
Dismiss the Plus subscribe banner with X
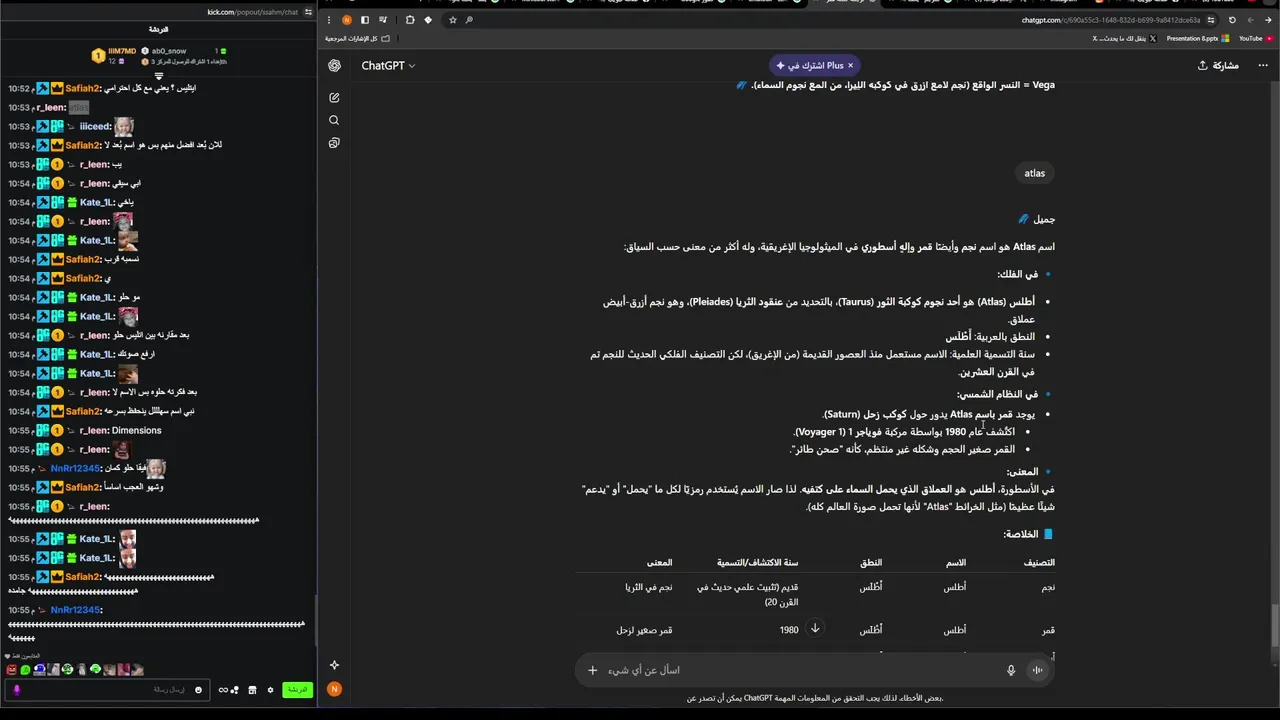(851, 66)
